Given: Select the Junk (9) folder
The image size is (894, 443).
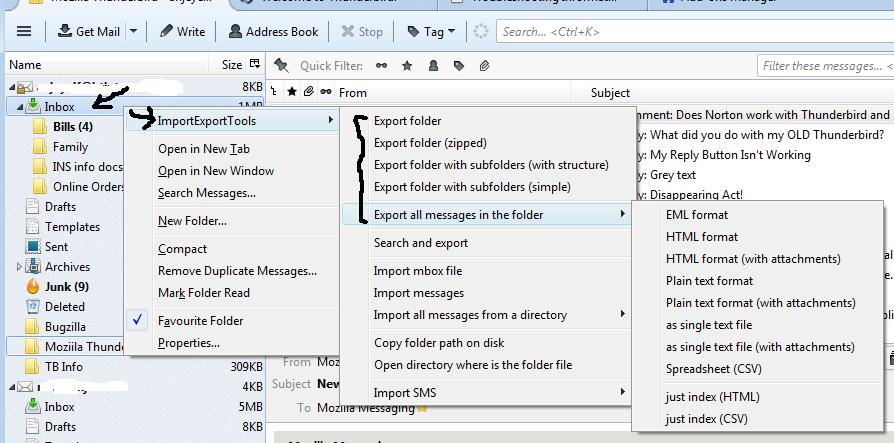Looking at the screenshot, I should pyautogui.click(x=67, y=286).
